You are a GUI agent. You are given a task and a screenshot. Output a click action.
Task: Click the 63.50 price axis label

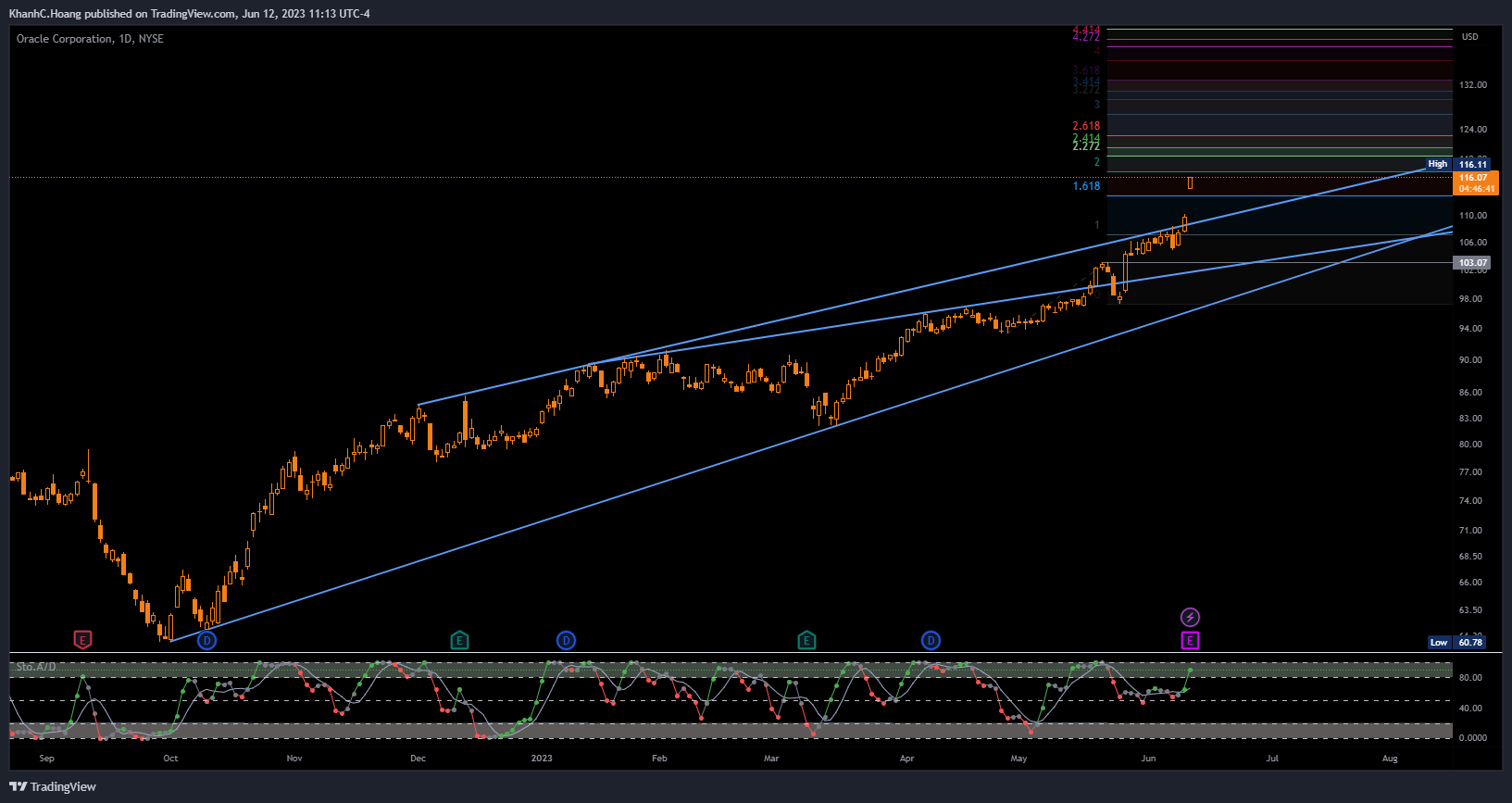1470,610
